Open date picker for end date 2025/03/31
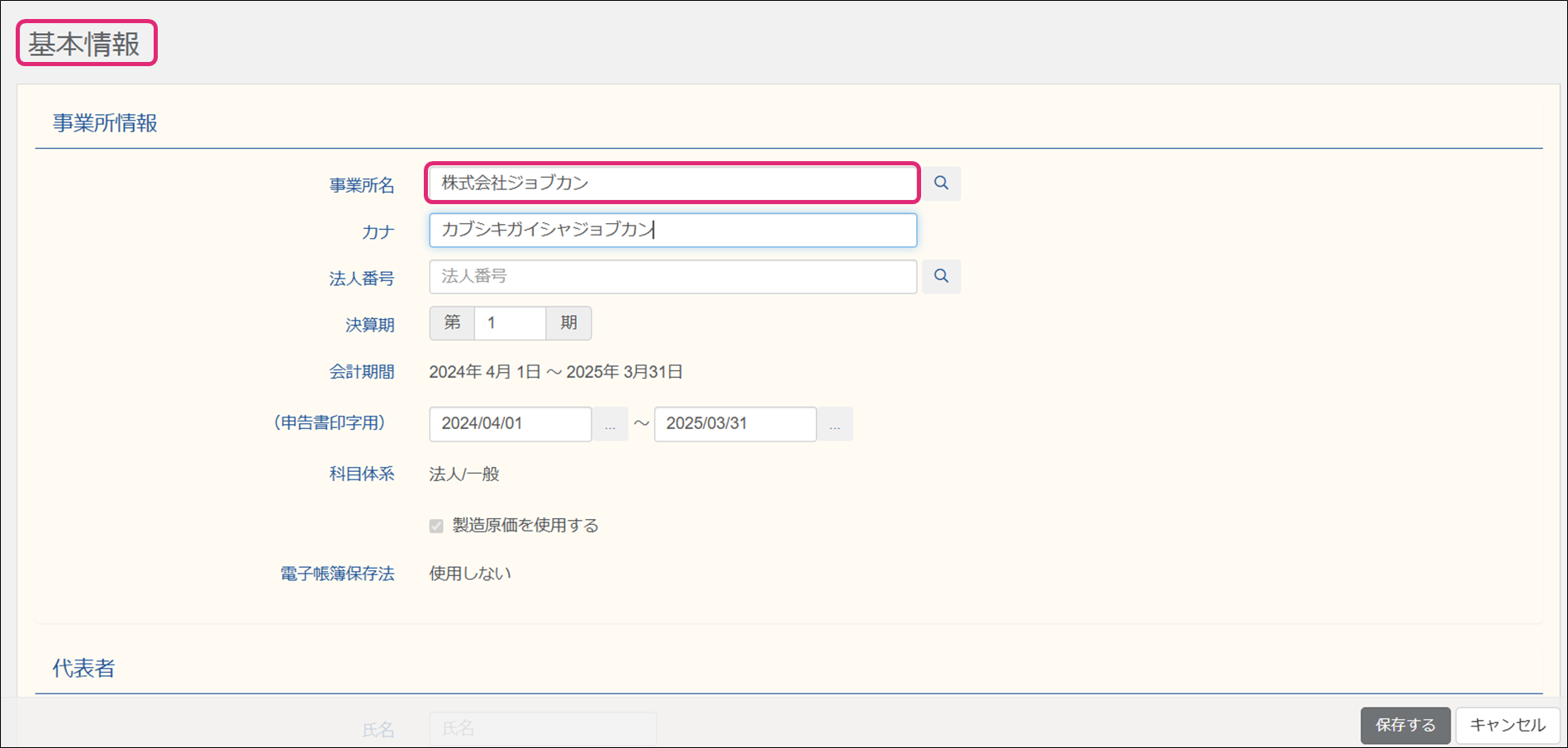 coord(834,424)
